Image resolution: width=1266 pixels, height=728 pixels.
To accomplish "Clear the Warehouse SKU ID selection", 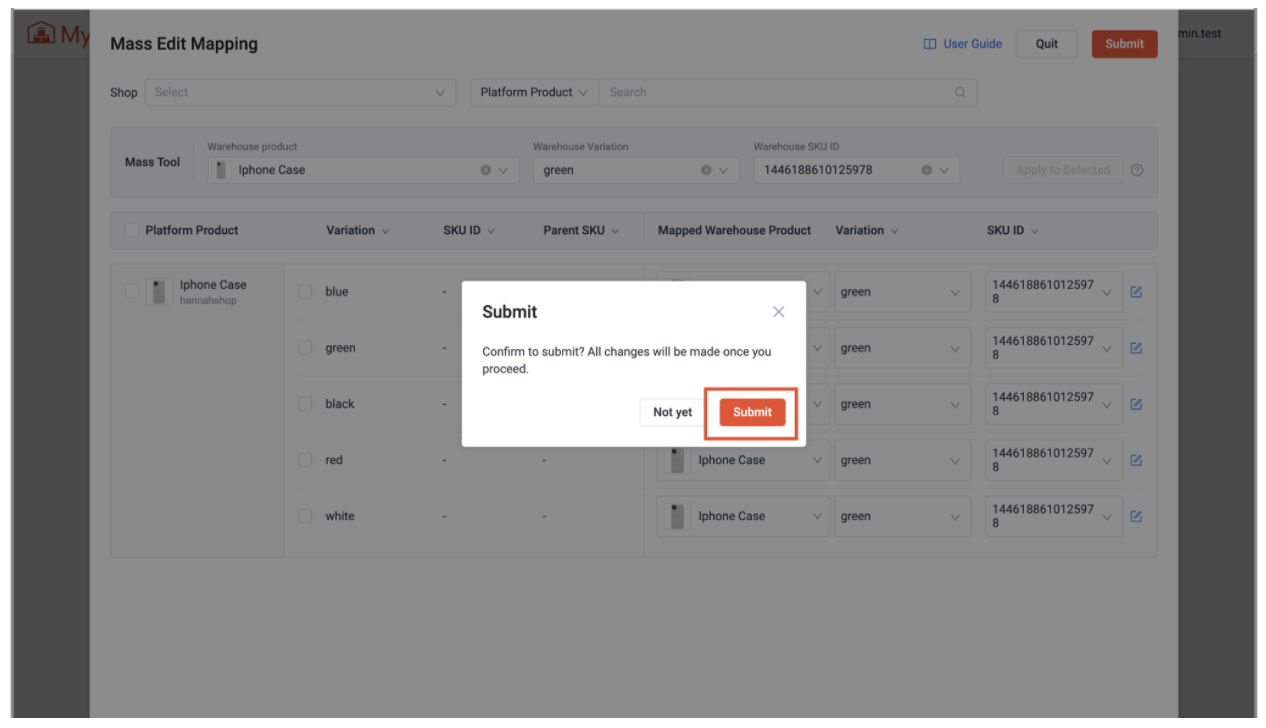I will point(927,170).
